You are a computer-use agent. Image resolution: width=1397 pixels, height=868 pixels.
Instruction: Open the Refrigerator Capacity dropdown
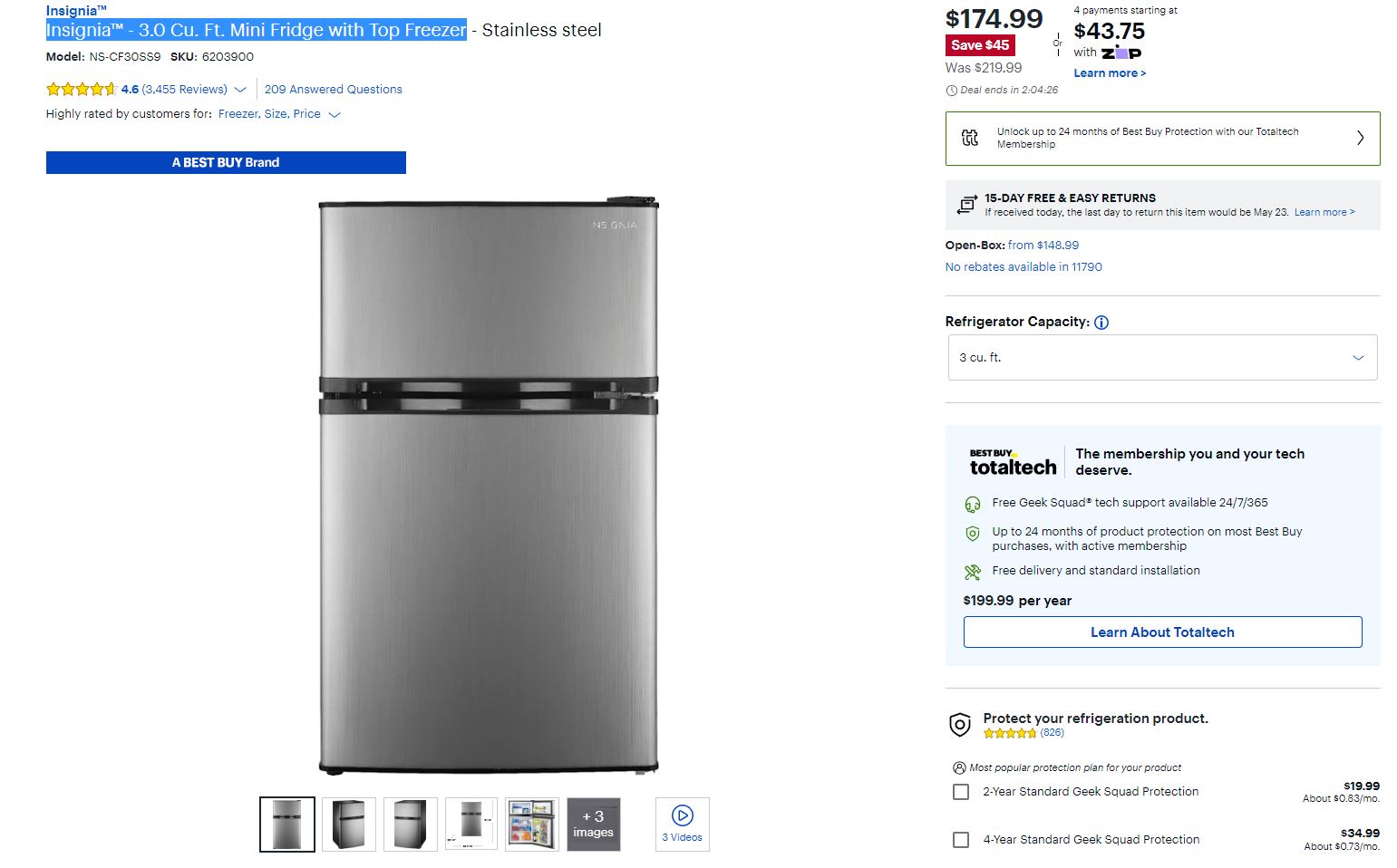[1162, 358]
